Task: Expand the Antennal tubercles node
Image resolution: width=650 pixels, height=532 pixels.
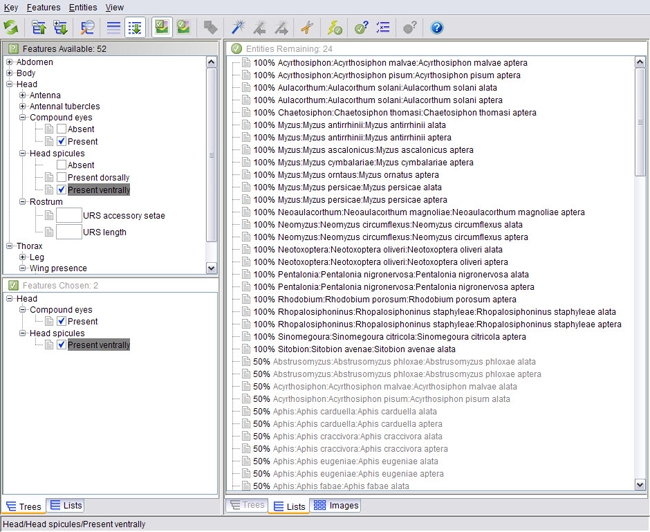Action: coord(23,107)
